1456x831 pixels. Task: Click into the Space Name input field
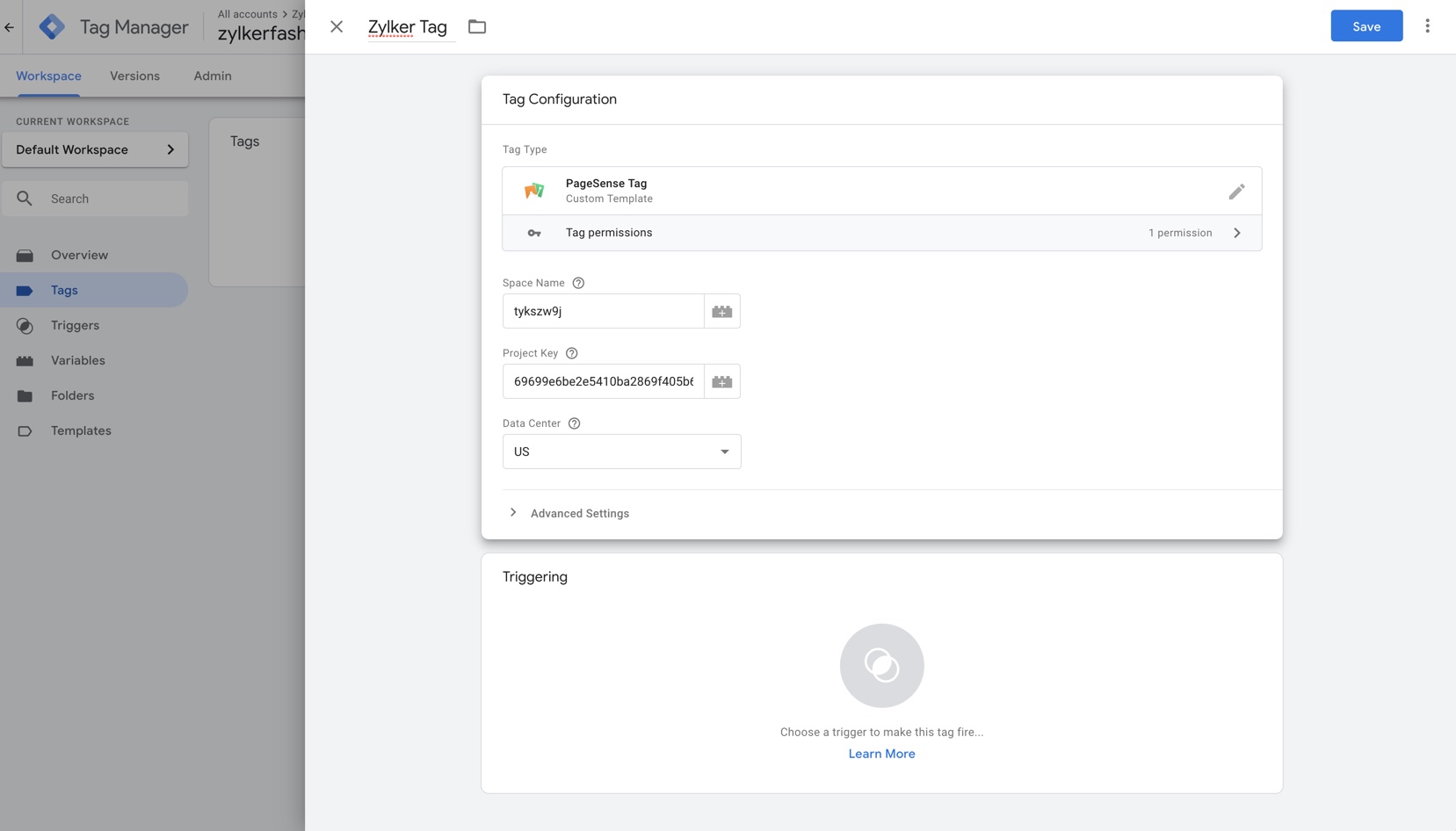pyautogui.click(x=603, y=311)
